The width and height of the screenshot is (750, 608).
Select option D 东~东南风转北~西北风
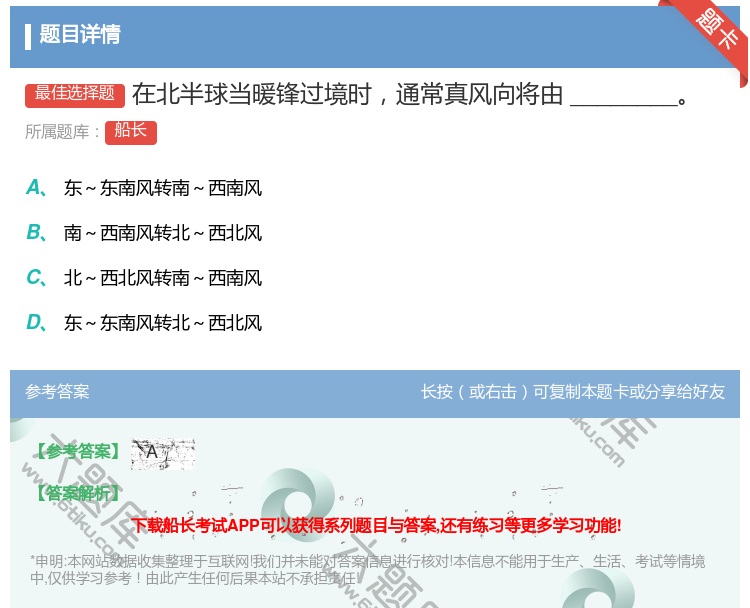tap(144, 322)
